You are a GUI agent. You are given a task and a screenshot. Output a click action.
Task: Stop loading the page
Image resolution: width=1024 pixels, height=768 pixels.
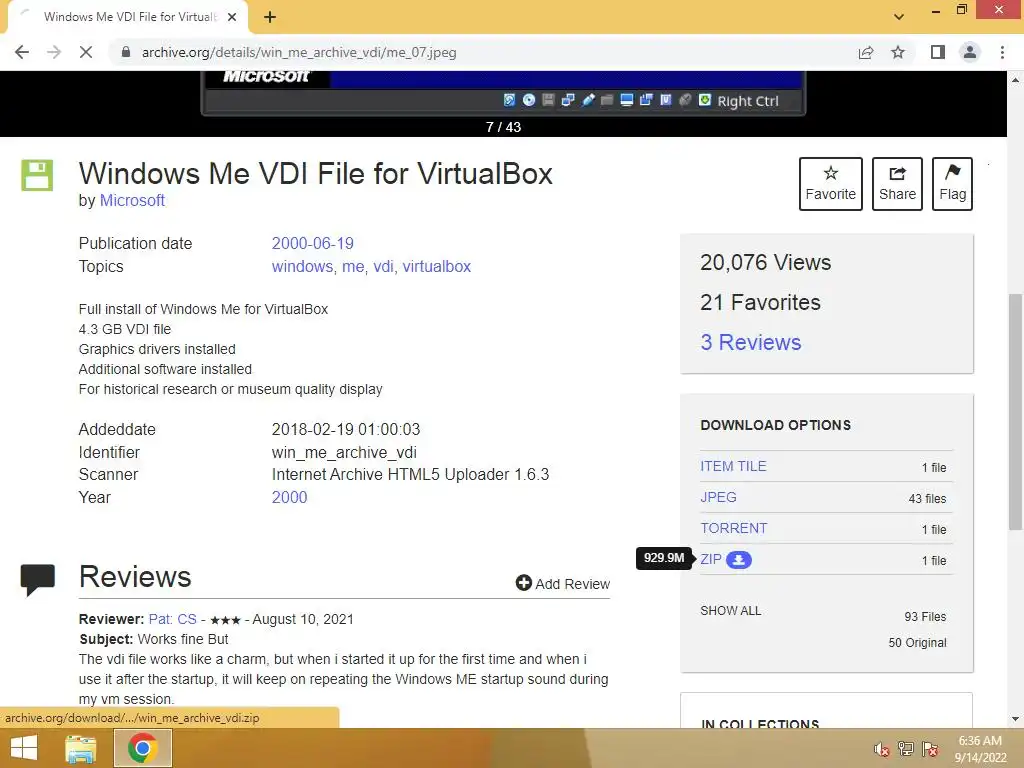coord(86,52)
